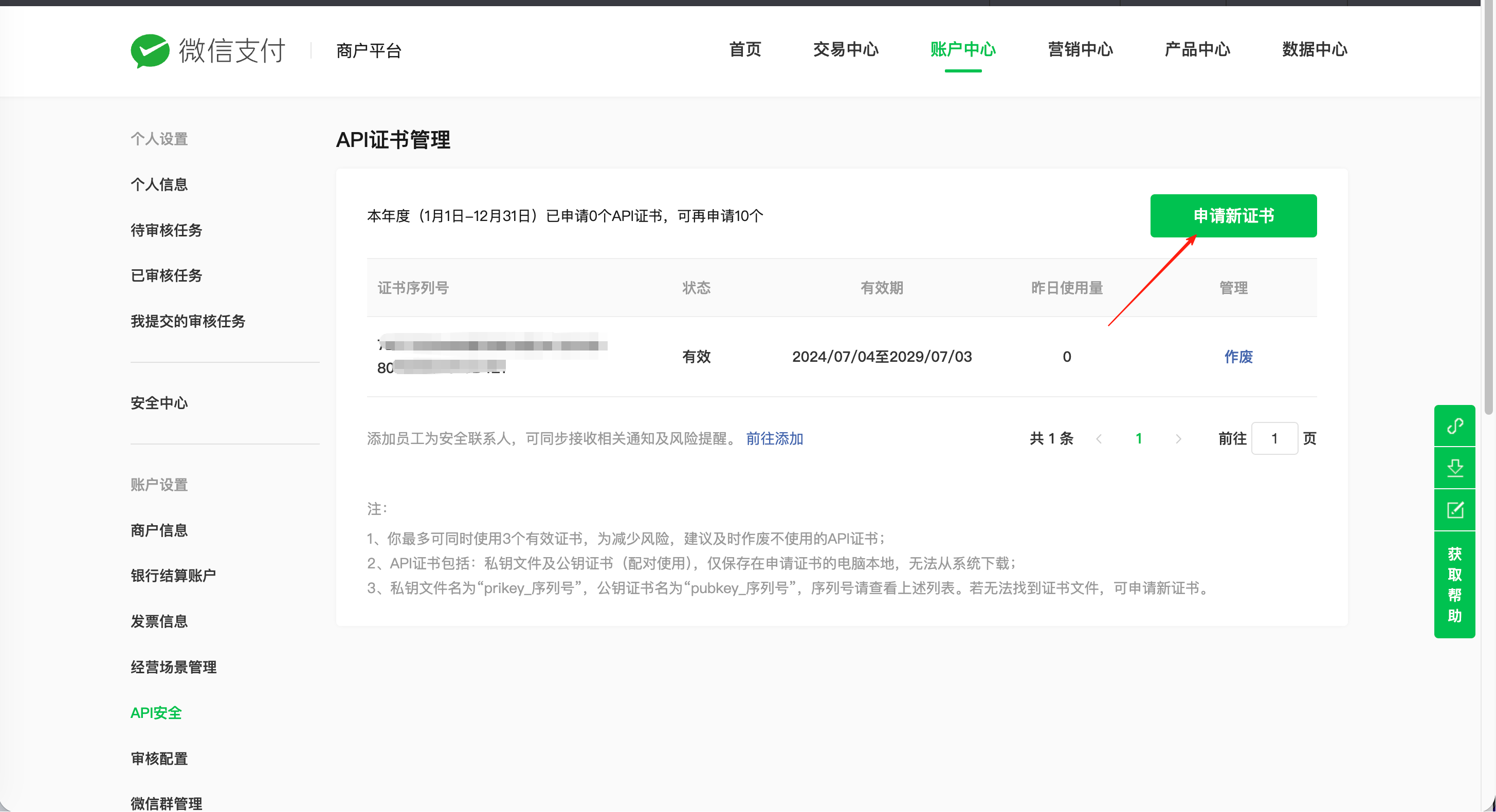Click the API证书管理 page title
The height and width of the screenshot is (812, 1496).
point(393,140)
